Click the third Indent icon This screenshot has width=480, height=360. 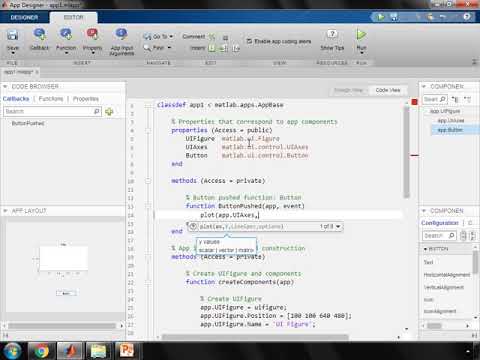tap(236, 49)
